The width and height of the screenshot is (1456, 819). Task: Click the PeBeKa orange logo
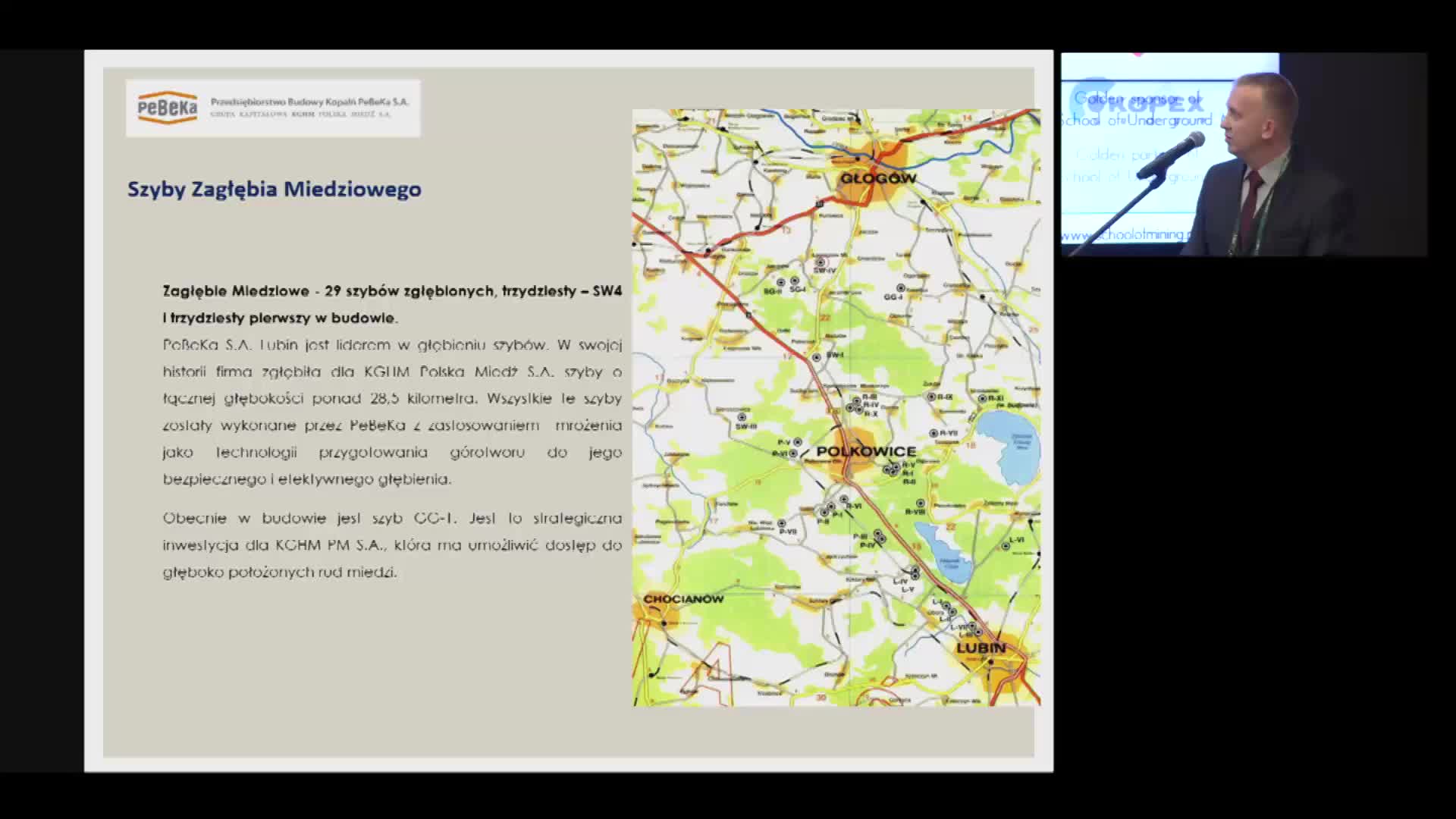(168, 108)
